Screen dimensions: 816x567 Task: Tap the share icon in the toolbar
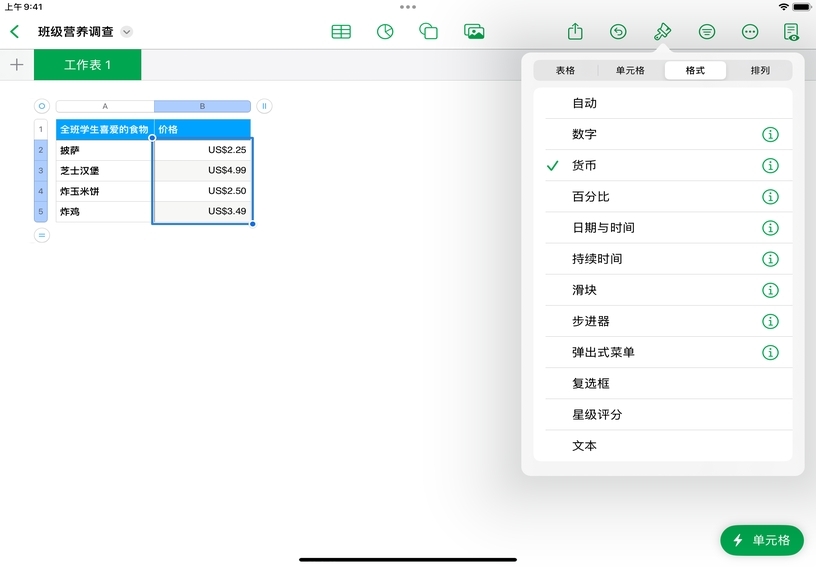(575, 32)
